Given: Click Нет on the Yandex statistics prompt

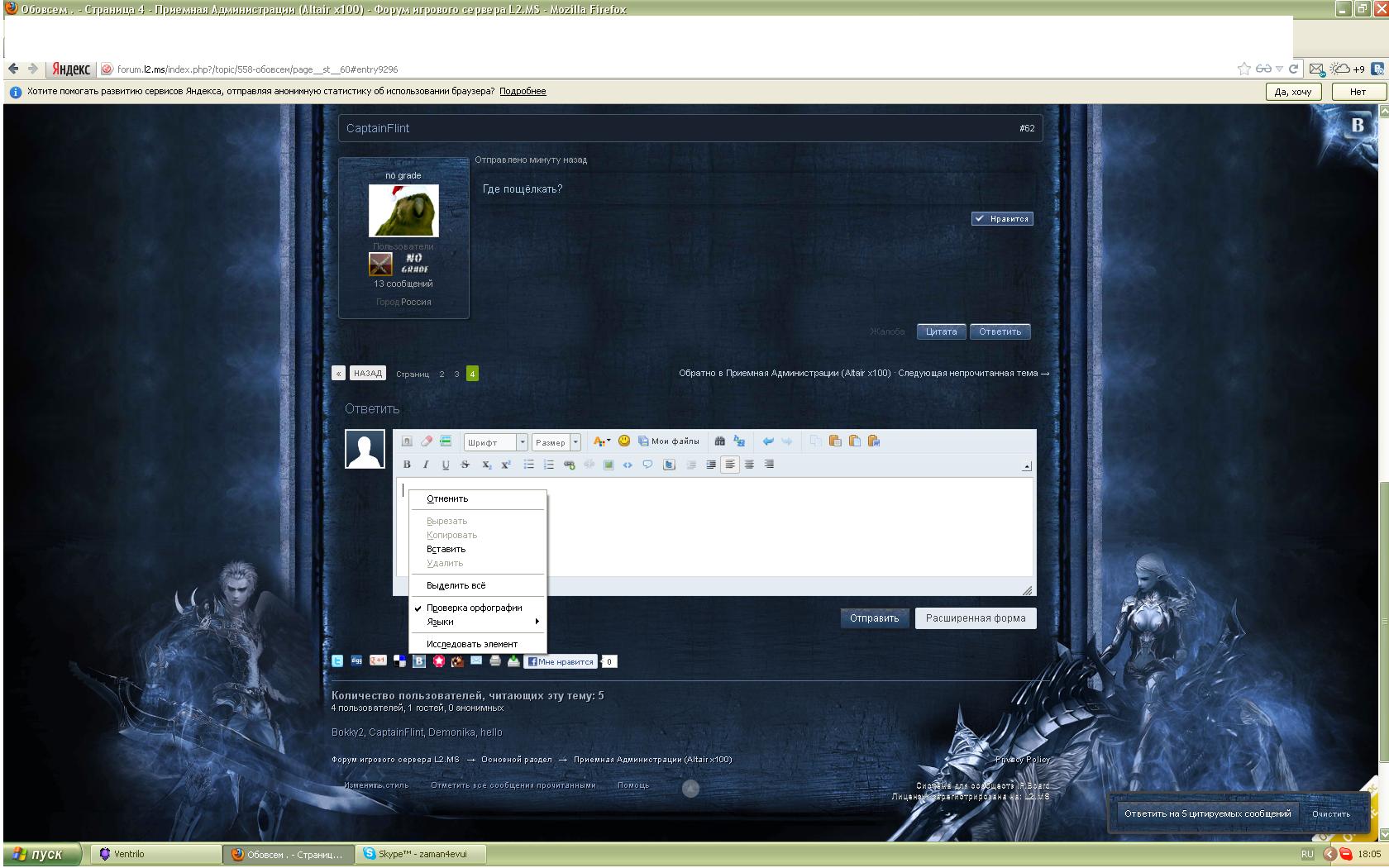Looking at the screenshot, I should pyautogui.click(x=1358, y=92).
